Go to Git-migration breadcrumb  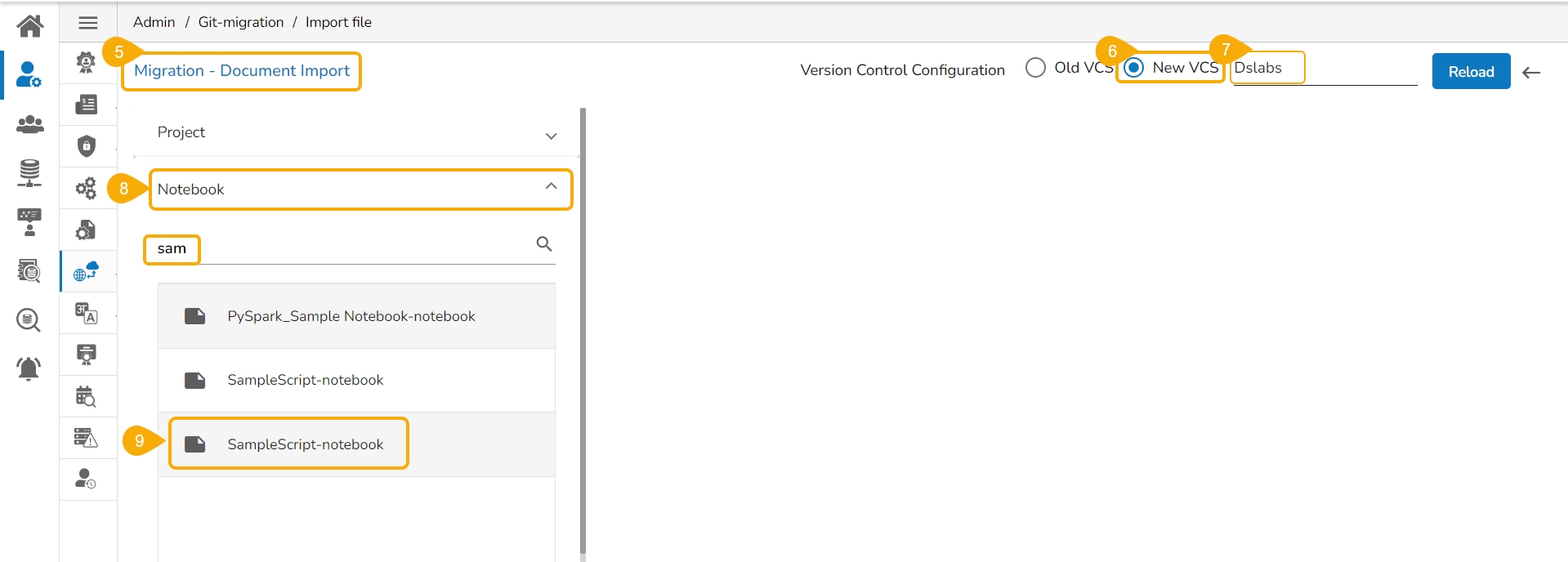coord(241,22)
